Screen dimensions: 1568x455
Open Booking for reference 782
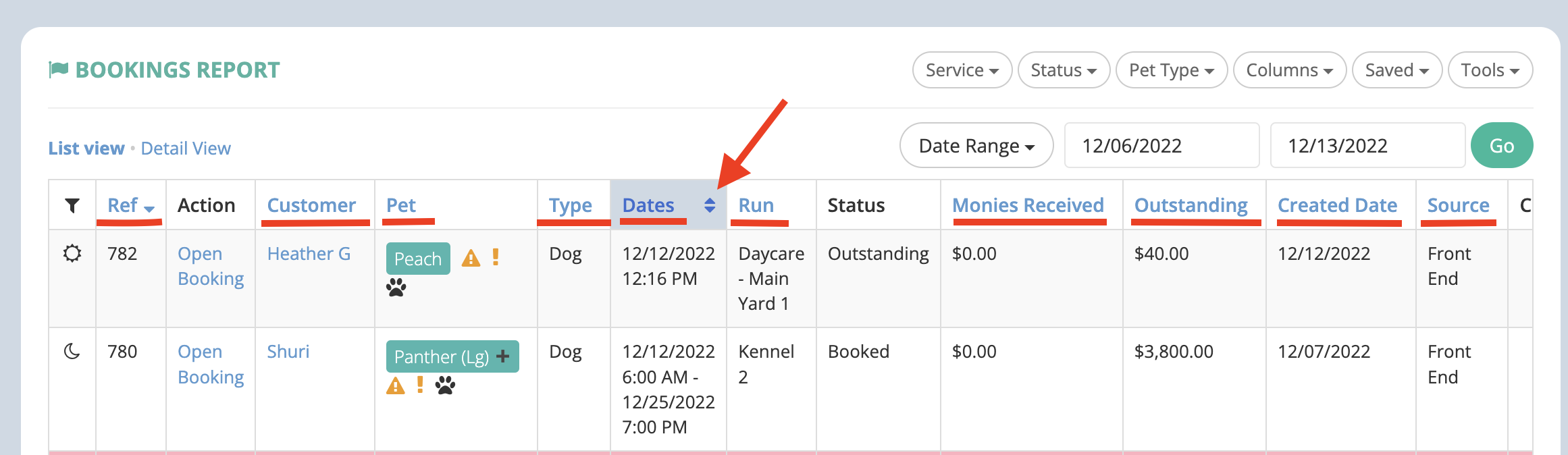211,266
